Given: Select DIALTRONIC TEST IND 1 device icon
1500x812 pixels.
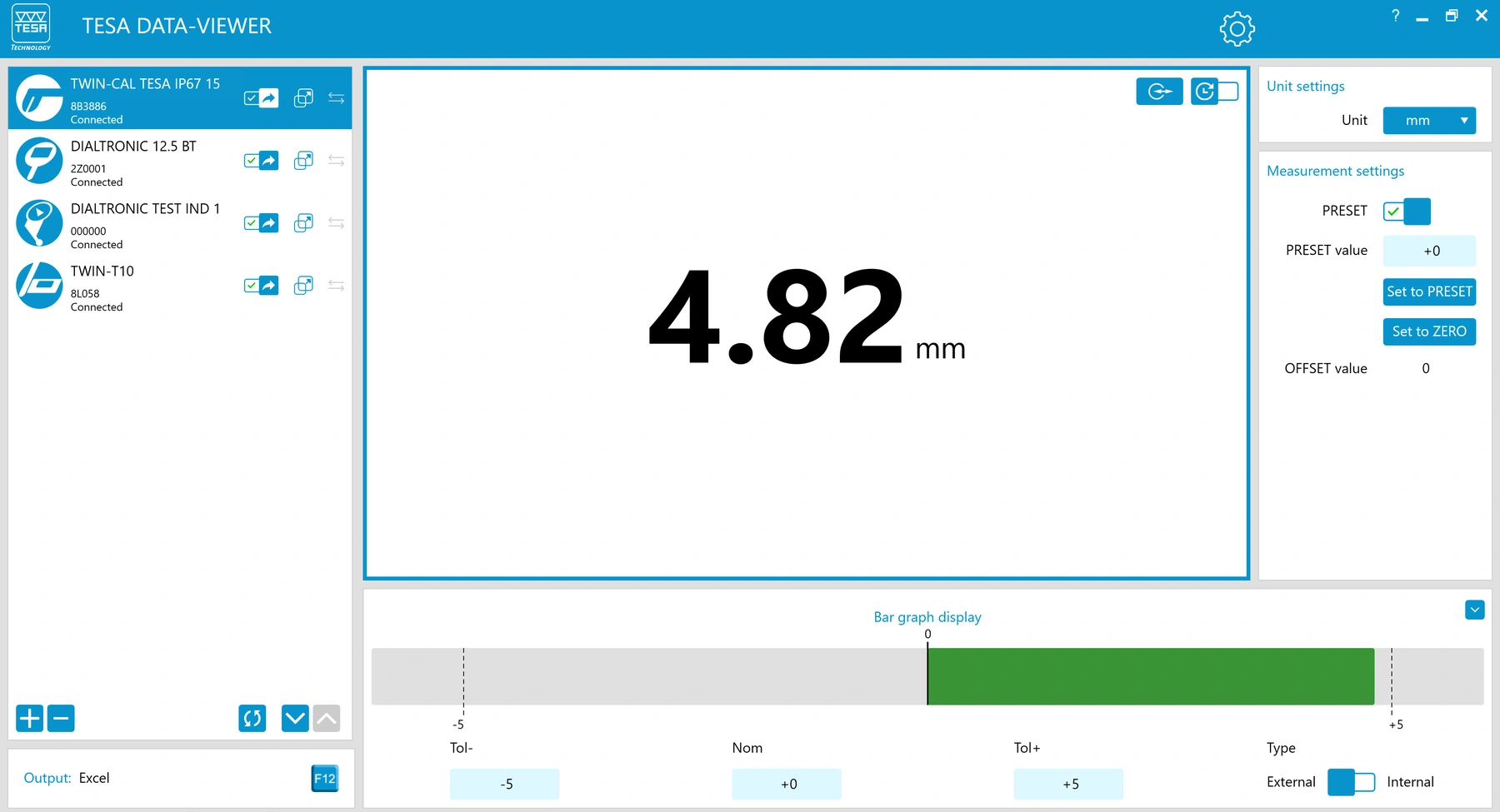Looking at the screenshot, I should tap(39, 223).
